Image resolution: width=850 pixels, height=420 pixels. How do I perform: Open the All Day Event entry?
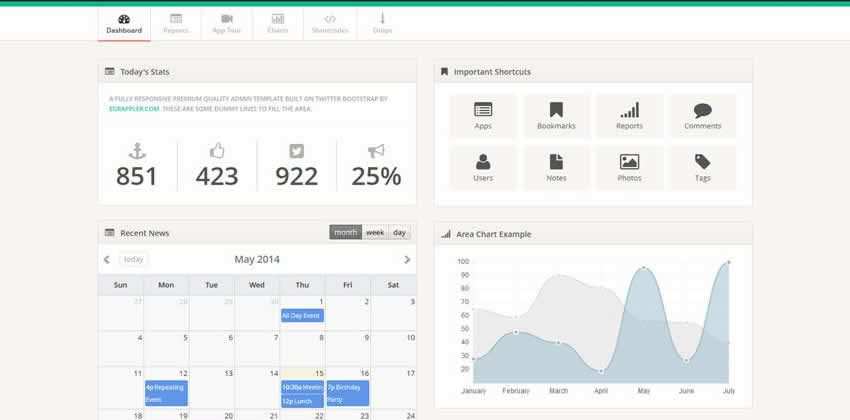302,315
